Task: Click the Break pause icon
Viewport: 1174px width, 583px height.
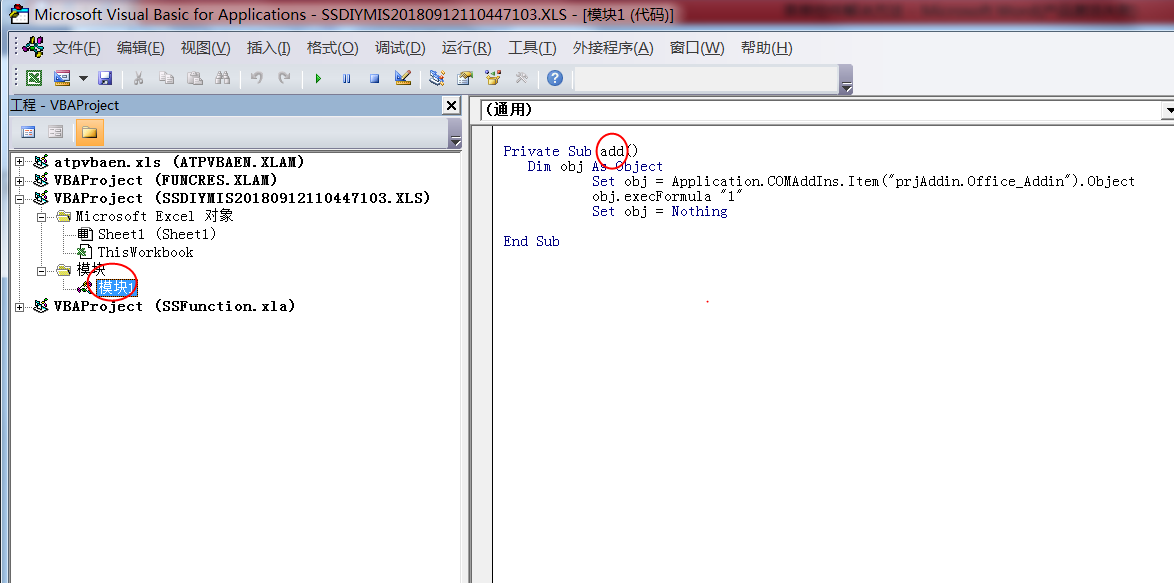Action: tap(347, 78)
